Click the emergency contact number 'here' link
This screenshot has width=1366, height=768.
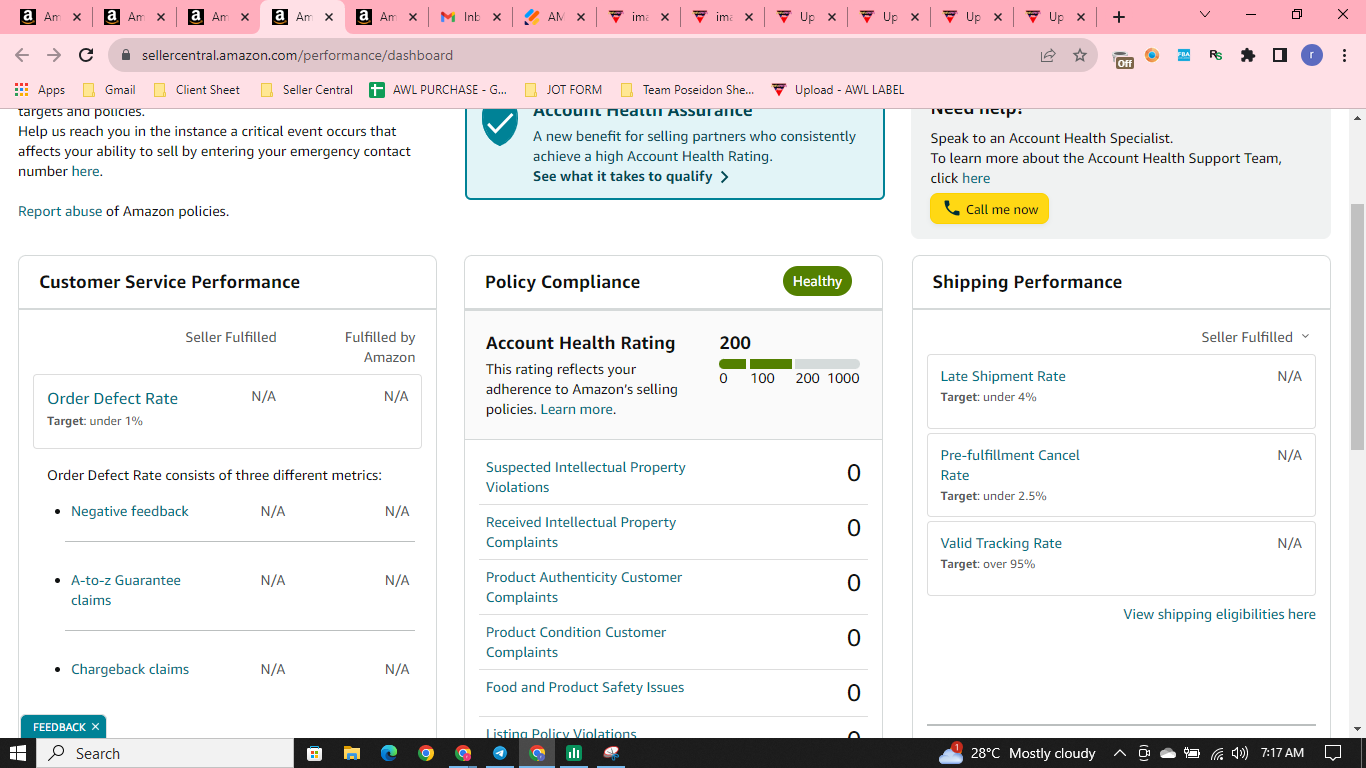click(x=85, y=171)
